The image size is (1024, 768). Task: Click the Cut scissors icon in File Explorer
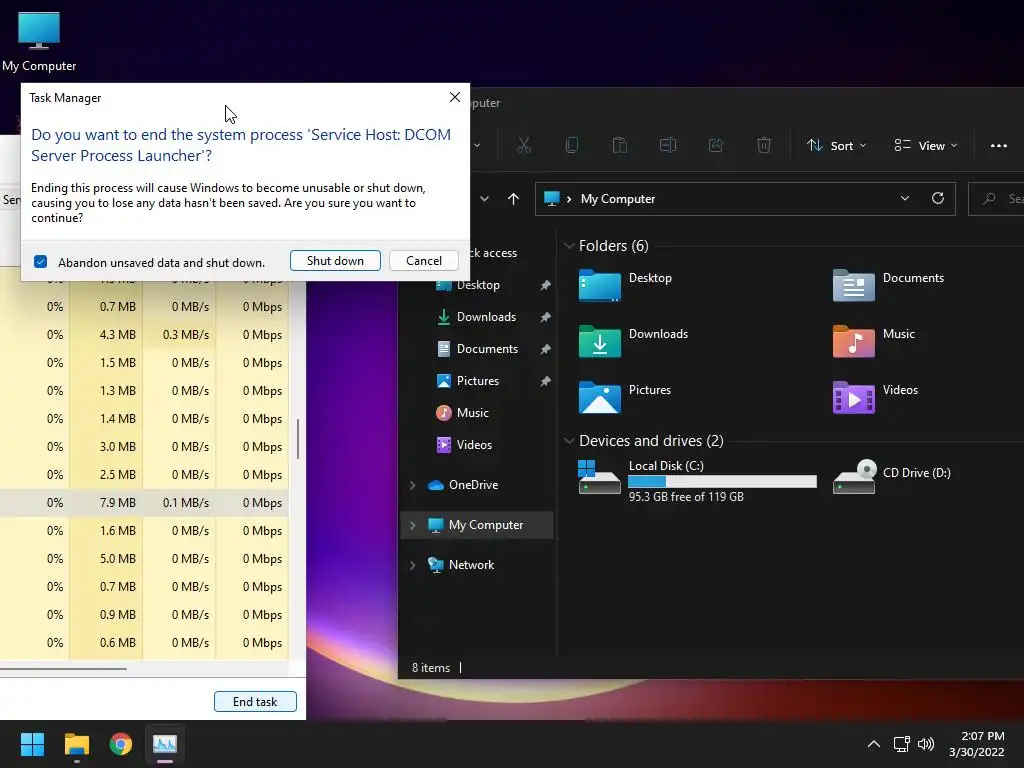pyautogui.click(x=524, y=145)
